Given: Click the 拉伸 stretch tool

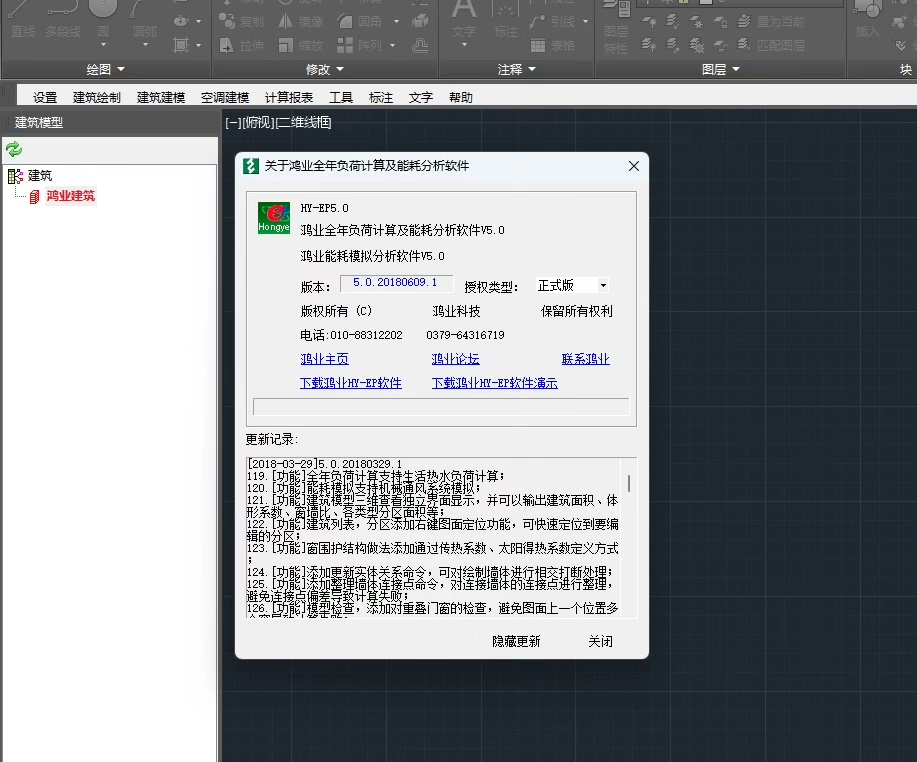Looking at the screenshot, I should 241,45.
